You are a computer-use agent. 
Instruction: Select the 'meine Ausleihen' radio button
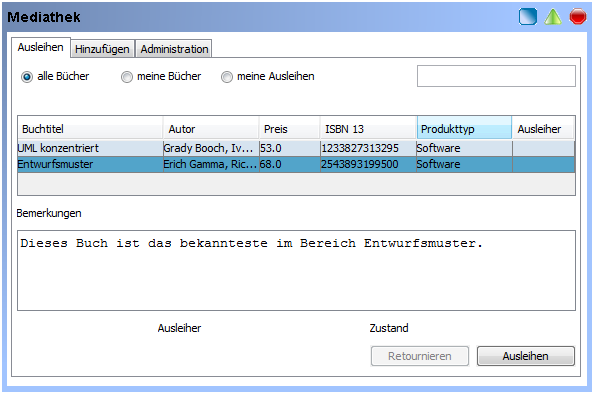(x=227, y=77)
